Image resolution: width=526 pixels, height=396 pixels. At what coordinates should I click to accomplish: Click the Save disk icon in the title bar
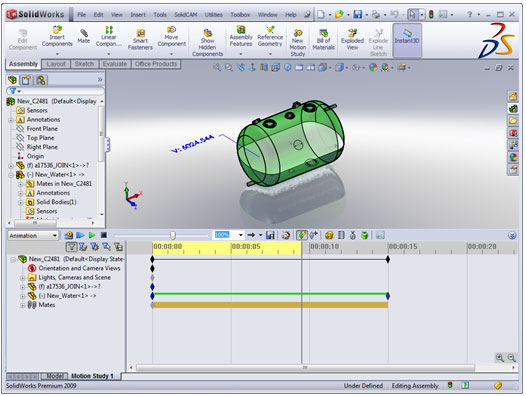click(358, 14)
